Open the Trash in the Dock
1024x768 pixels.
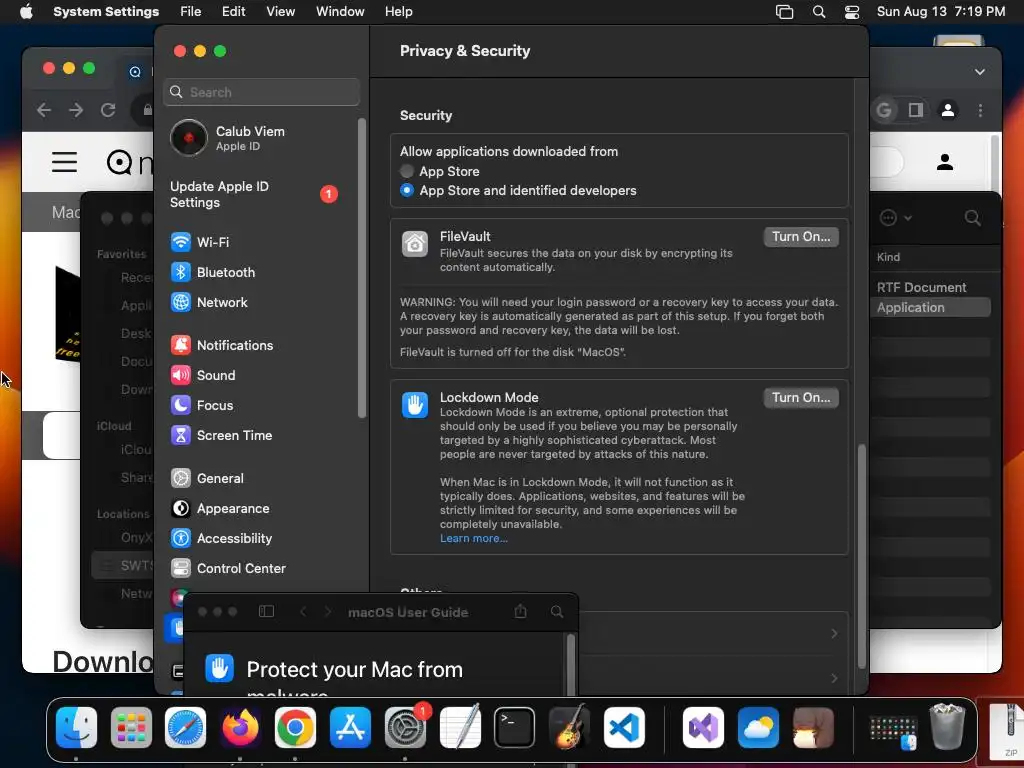(x=947, y=726)
